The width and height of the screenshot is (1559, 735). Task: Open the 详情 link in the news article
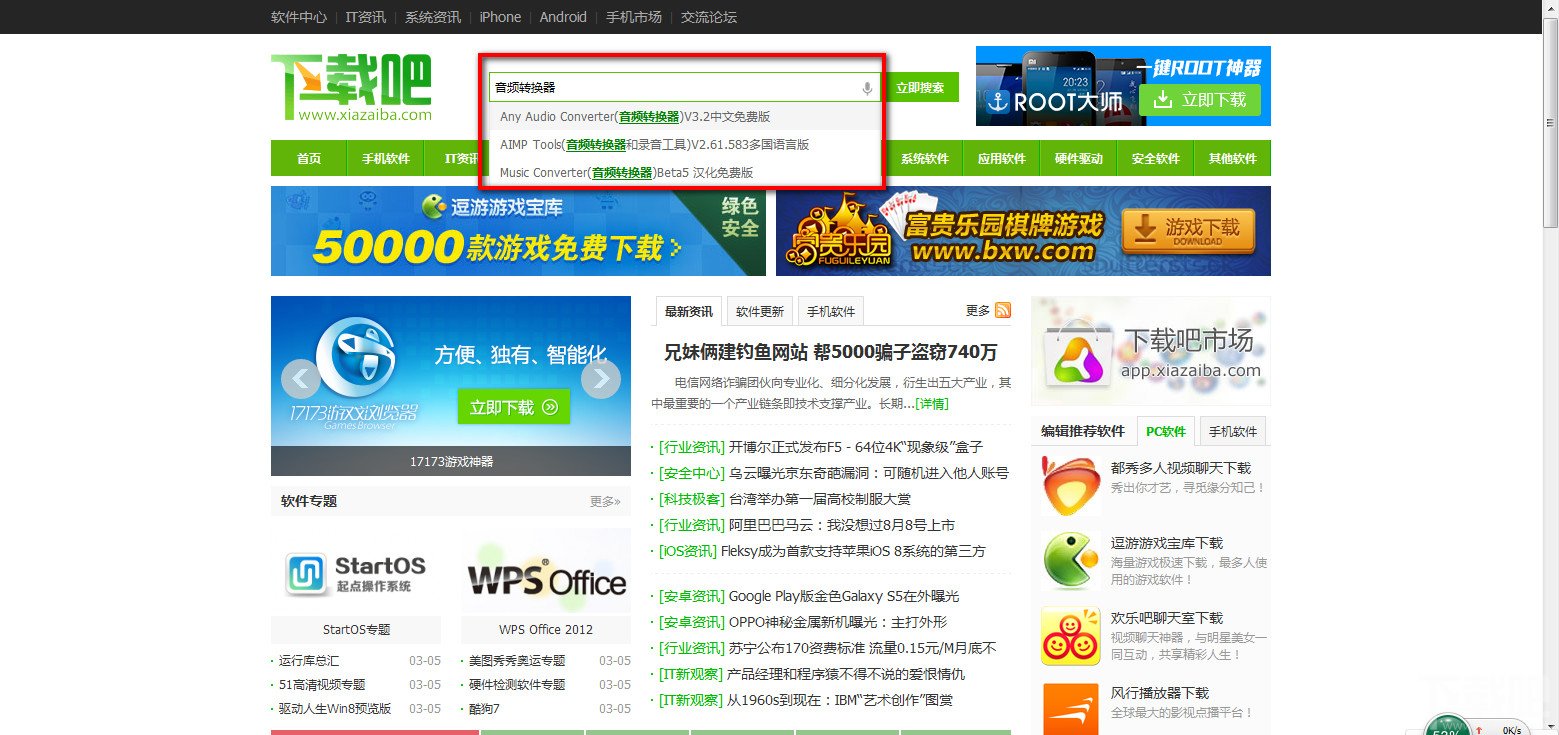pyautogui.click(x=932, y=403)
